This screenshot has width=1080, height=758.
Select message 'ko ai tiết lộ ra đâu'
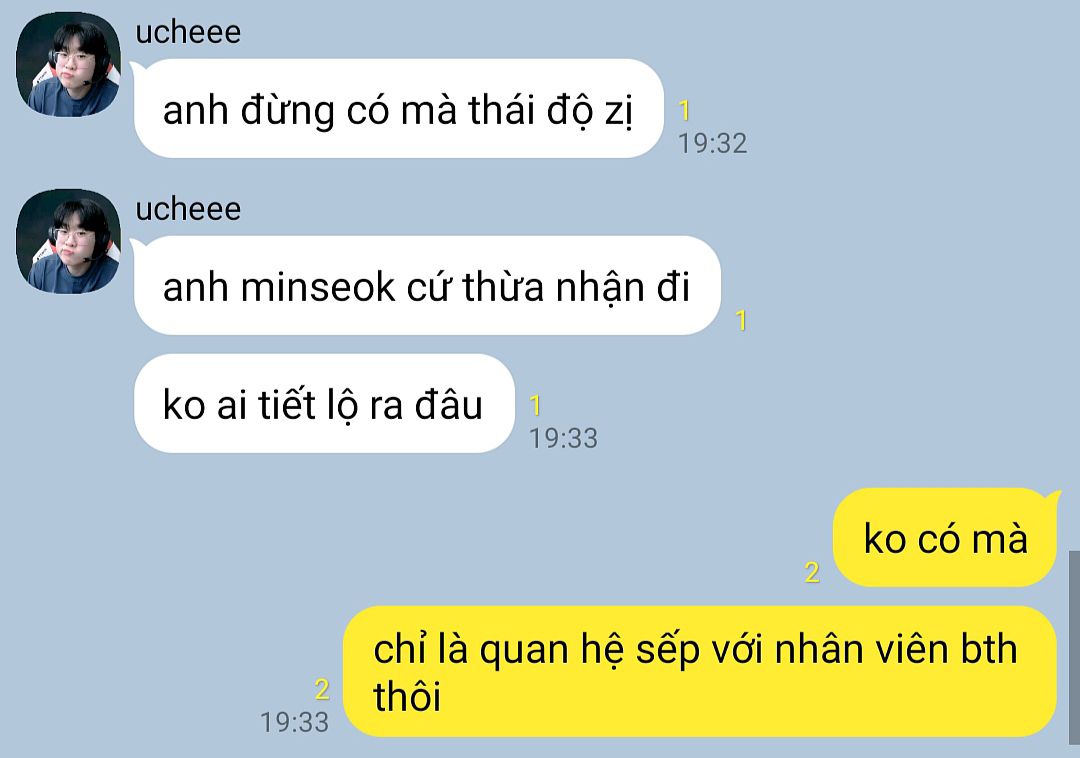324,403
